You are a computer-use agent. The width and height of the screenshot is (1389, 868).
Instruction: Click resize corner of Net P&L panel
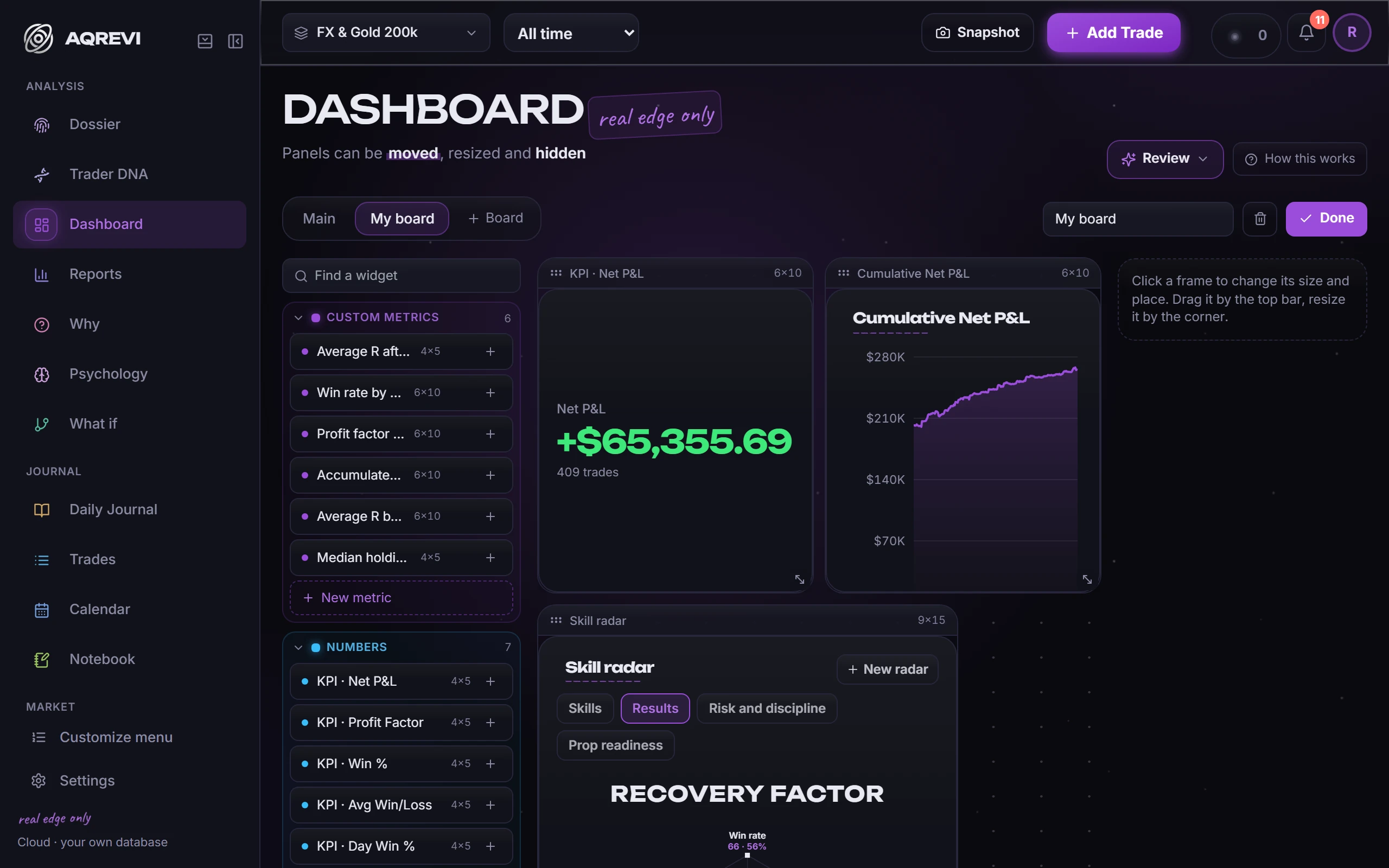(x=800, y=579)
